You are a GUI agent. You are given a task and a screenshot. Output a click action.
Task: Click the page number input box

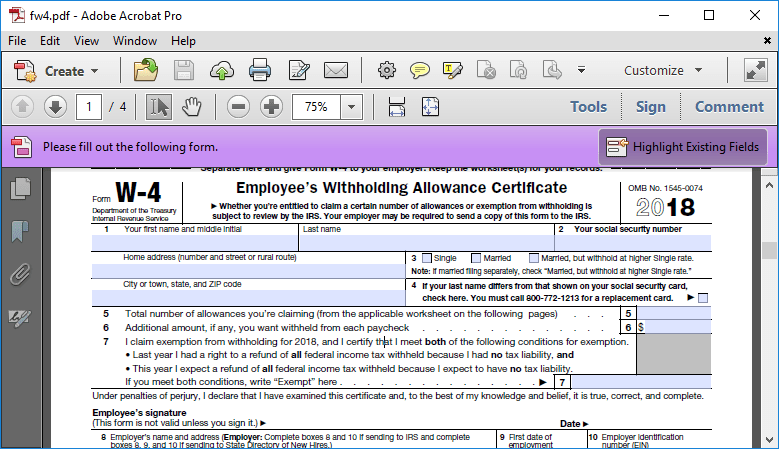pyautogui.click(x=89, y=107)
